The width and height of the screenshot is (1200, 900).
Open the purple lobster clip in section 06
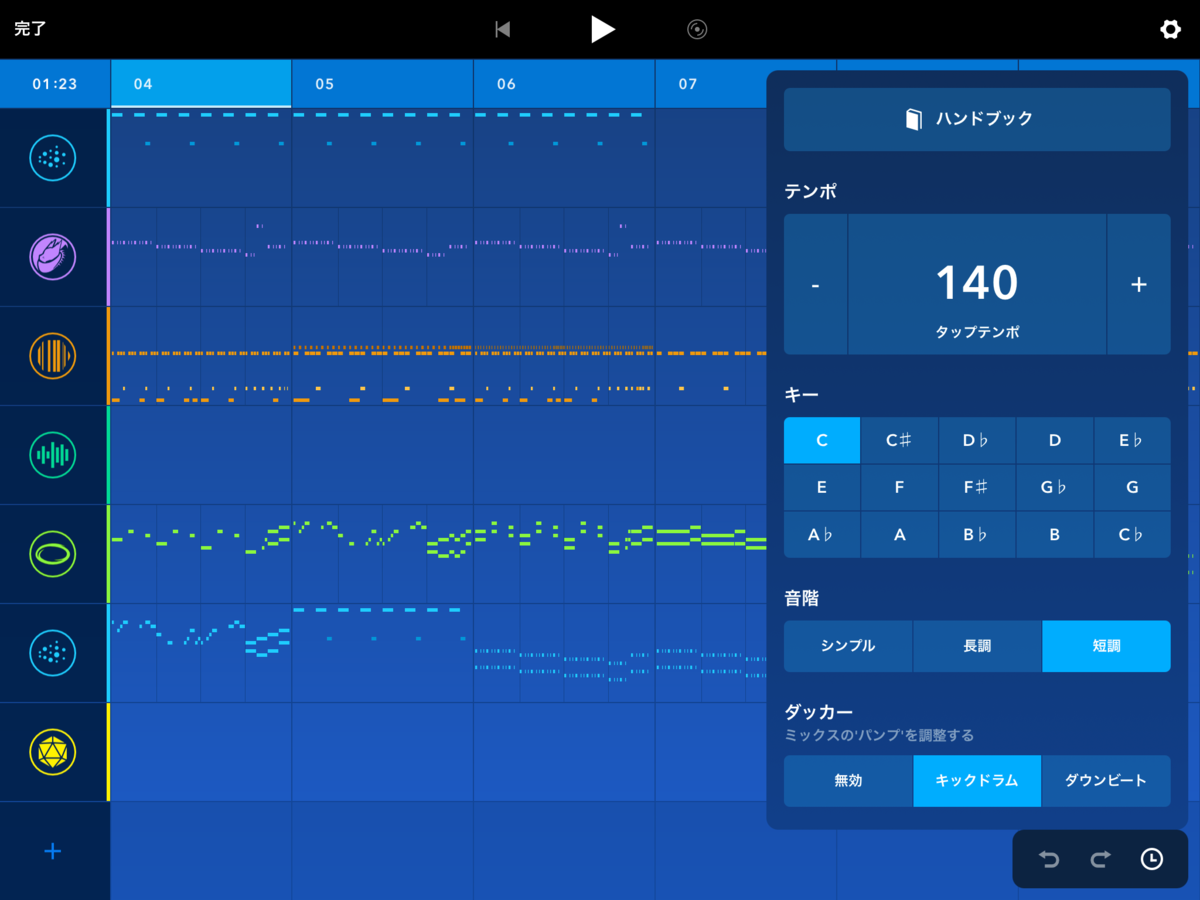564,256
